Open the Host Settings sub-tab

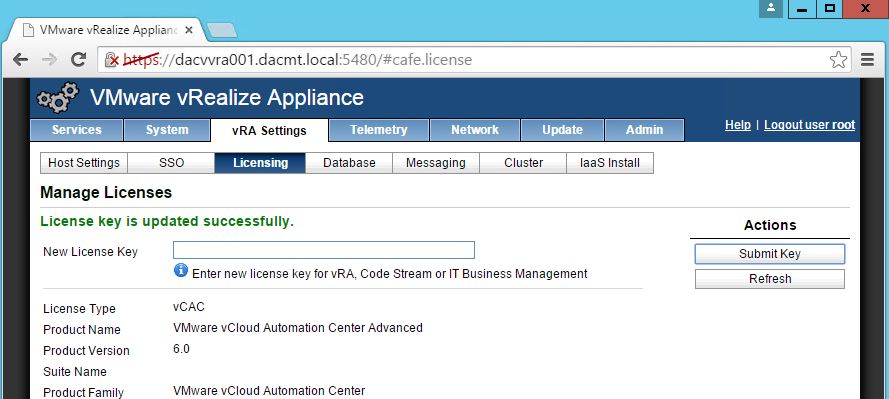[x=84, y=163]
